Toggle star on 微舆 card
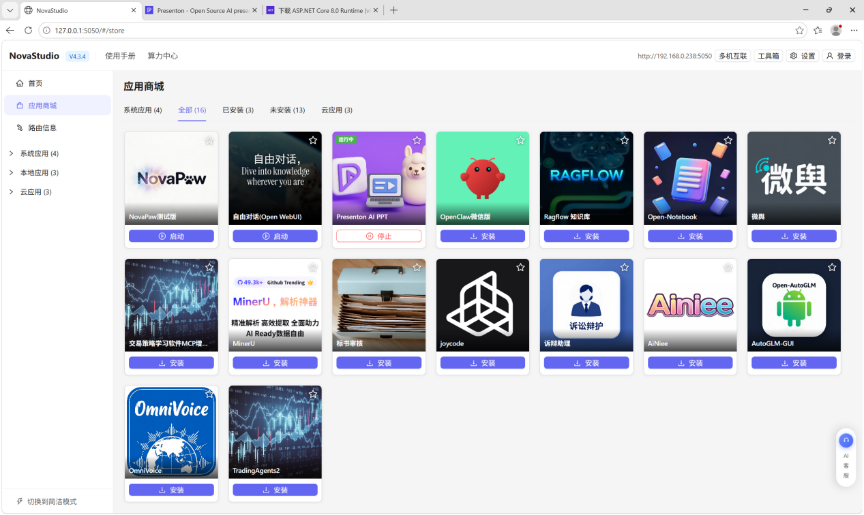 pos(832,140)
